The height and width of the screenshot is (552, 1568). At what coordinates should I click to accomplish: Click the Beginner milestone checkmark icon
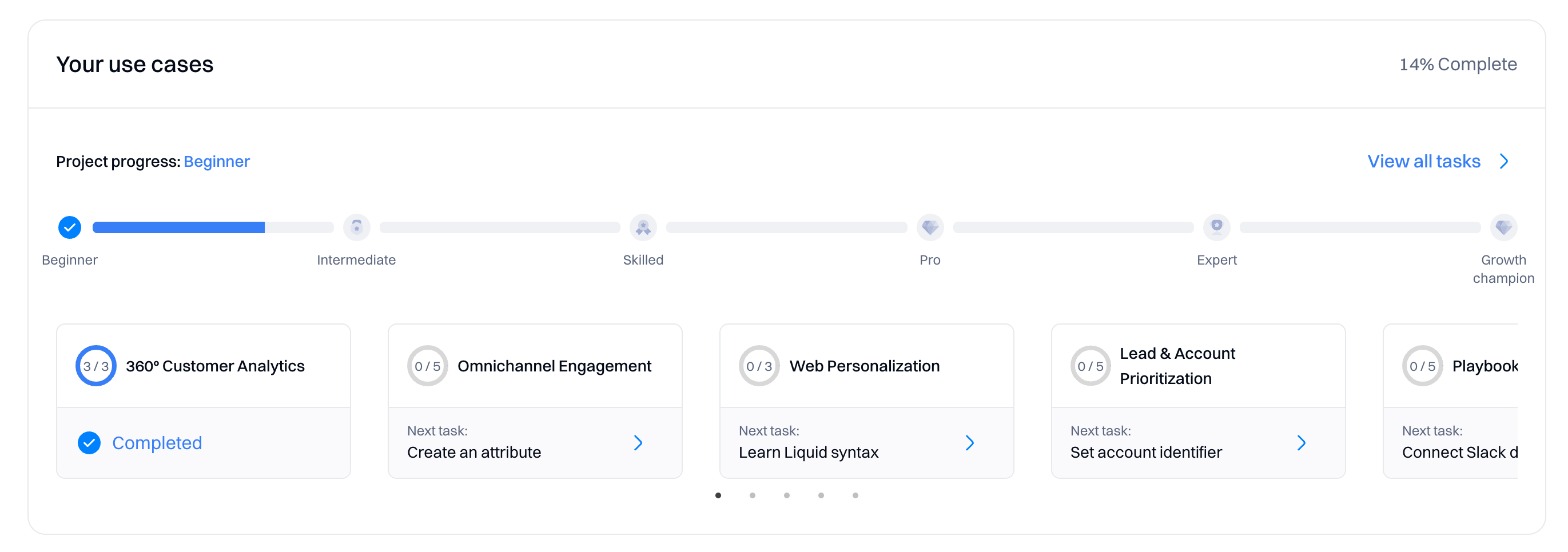coord(69,227)
